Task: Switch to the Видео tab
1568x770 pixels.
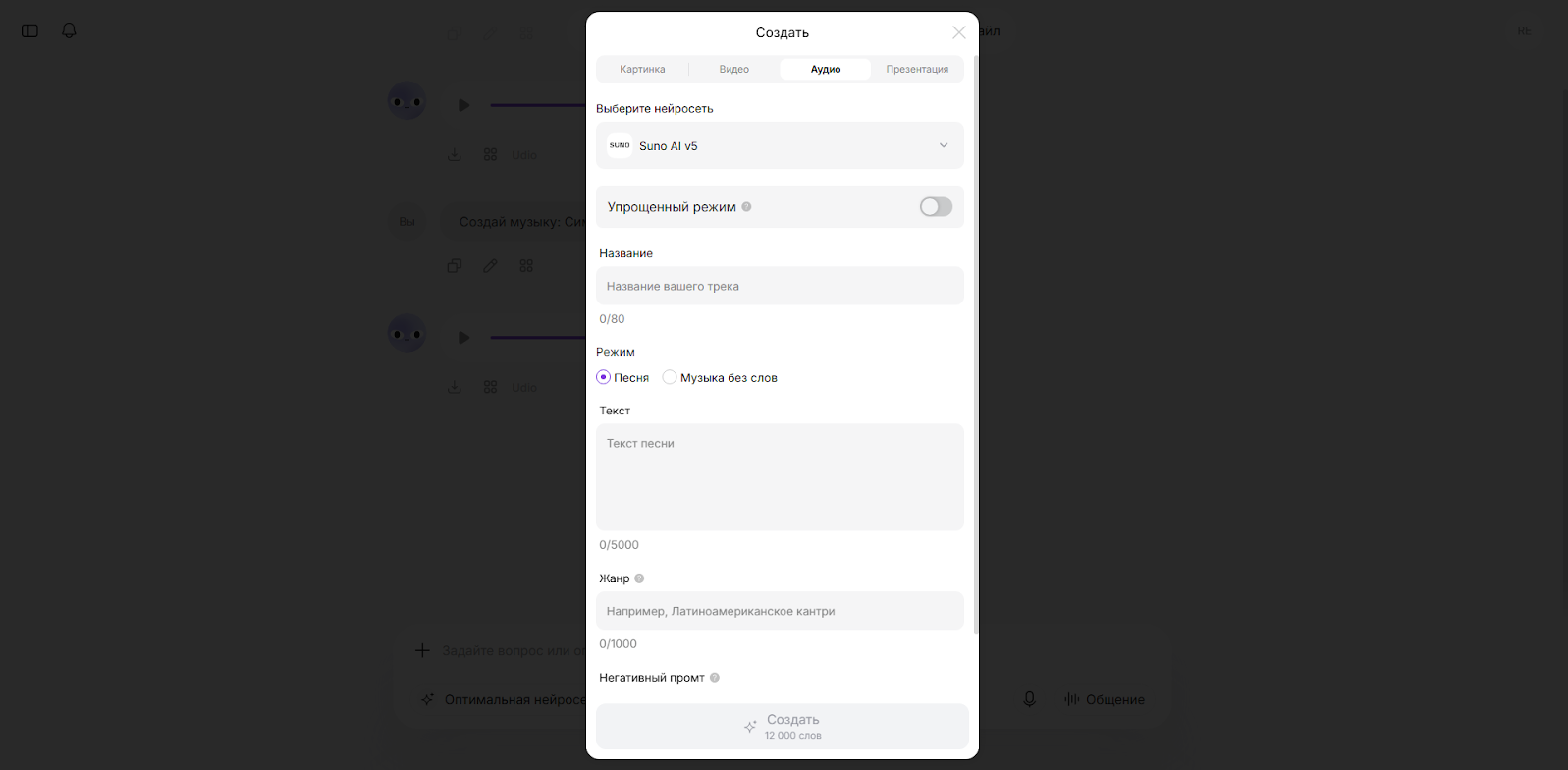Action: point(733,69)
